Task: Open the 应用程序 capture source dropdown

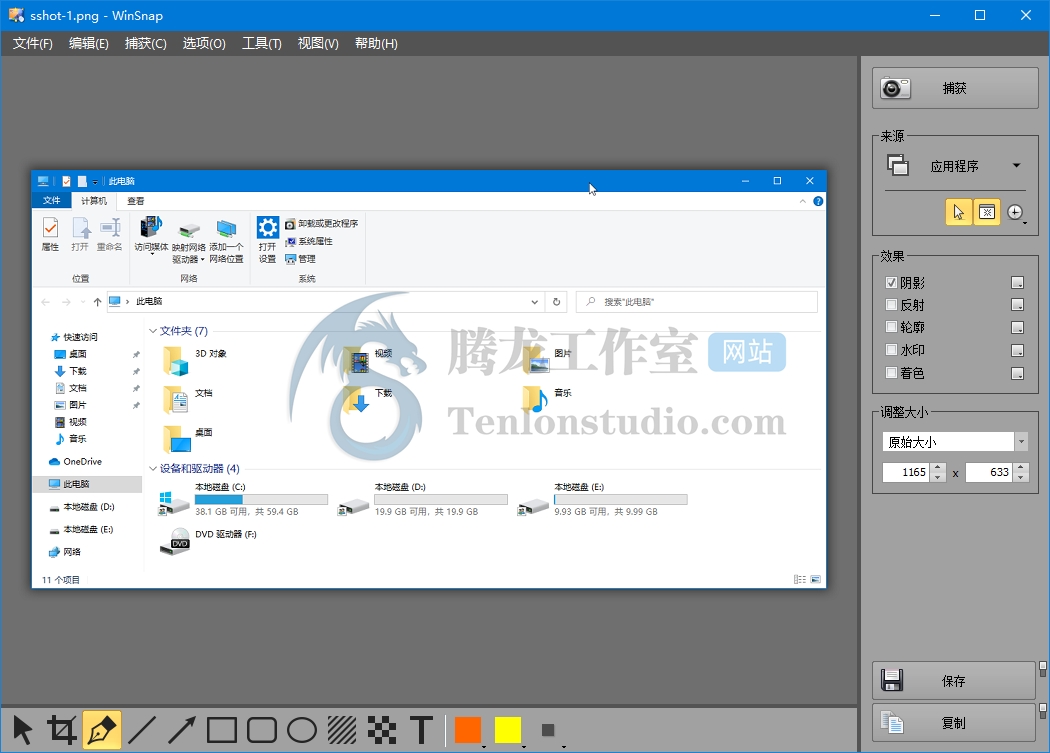Action: pos(956,165)
